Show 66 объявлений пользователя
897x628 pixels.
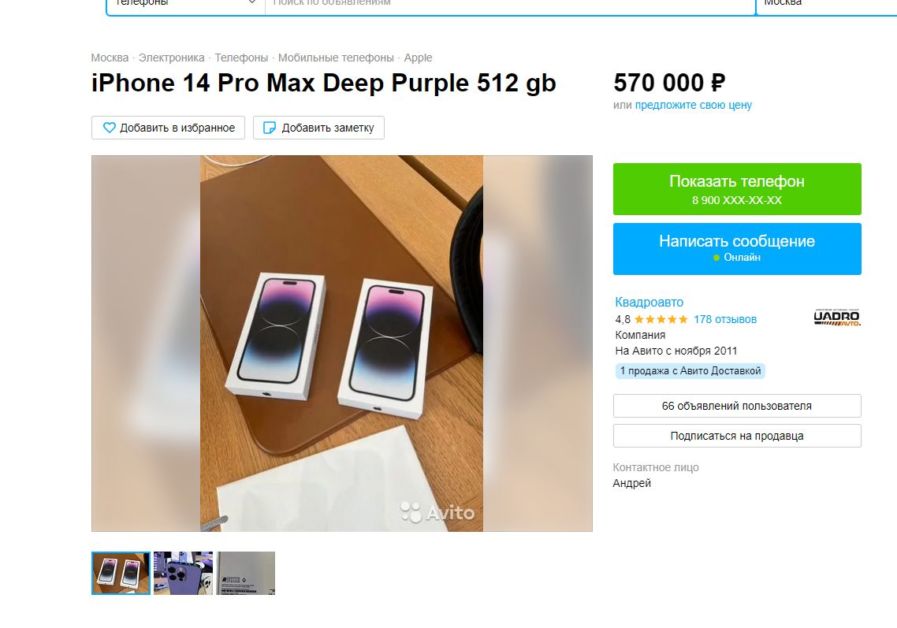coord(737,406)
